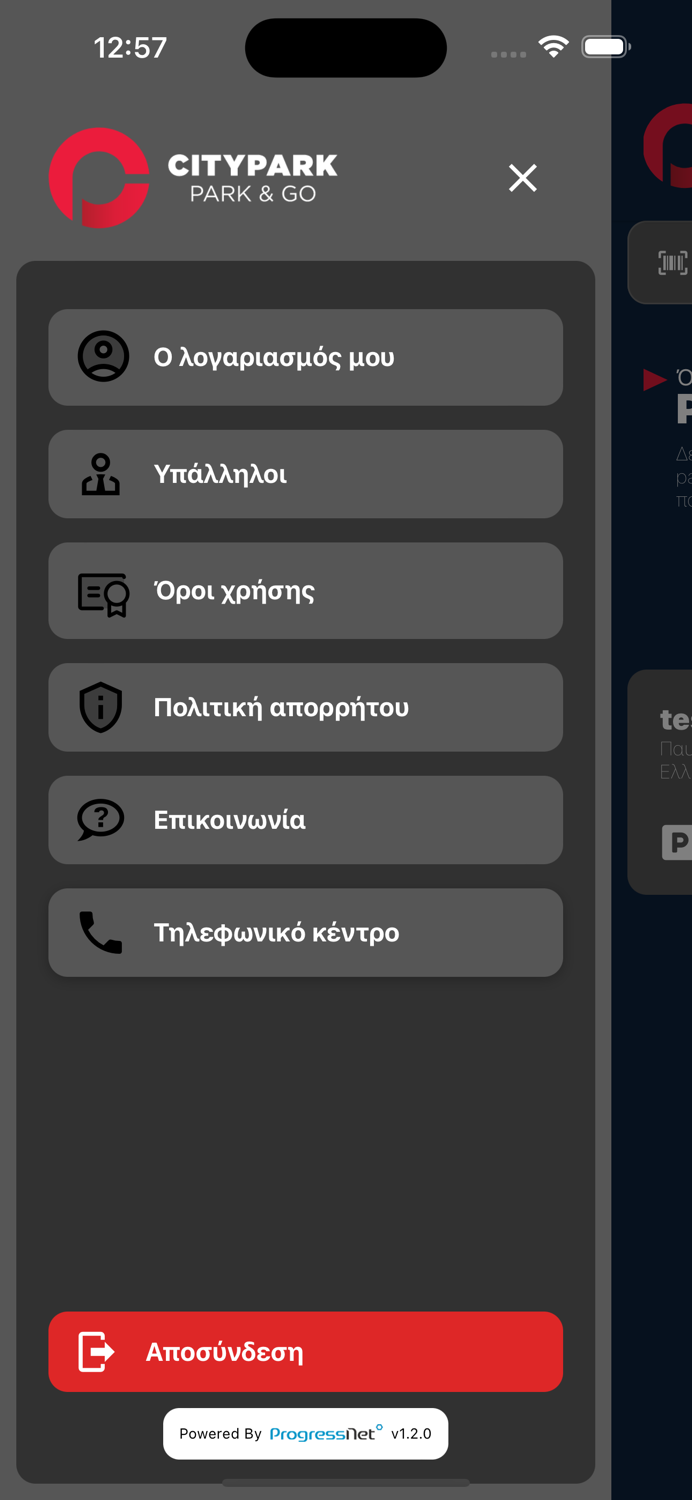The width and height of the screenshot is (692, 1500).
Task: Click the logout arrow icon on red button
Action: (x=97, y=1352)
